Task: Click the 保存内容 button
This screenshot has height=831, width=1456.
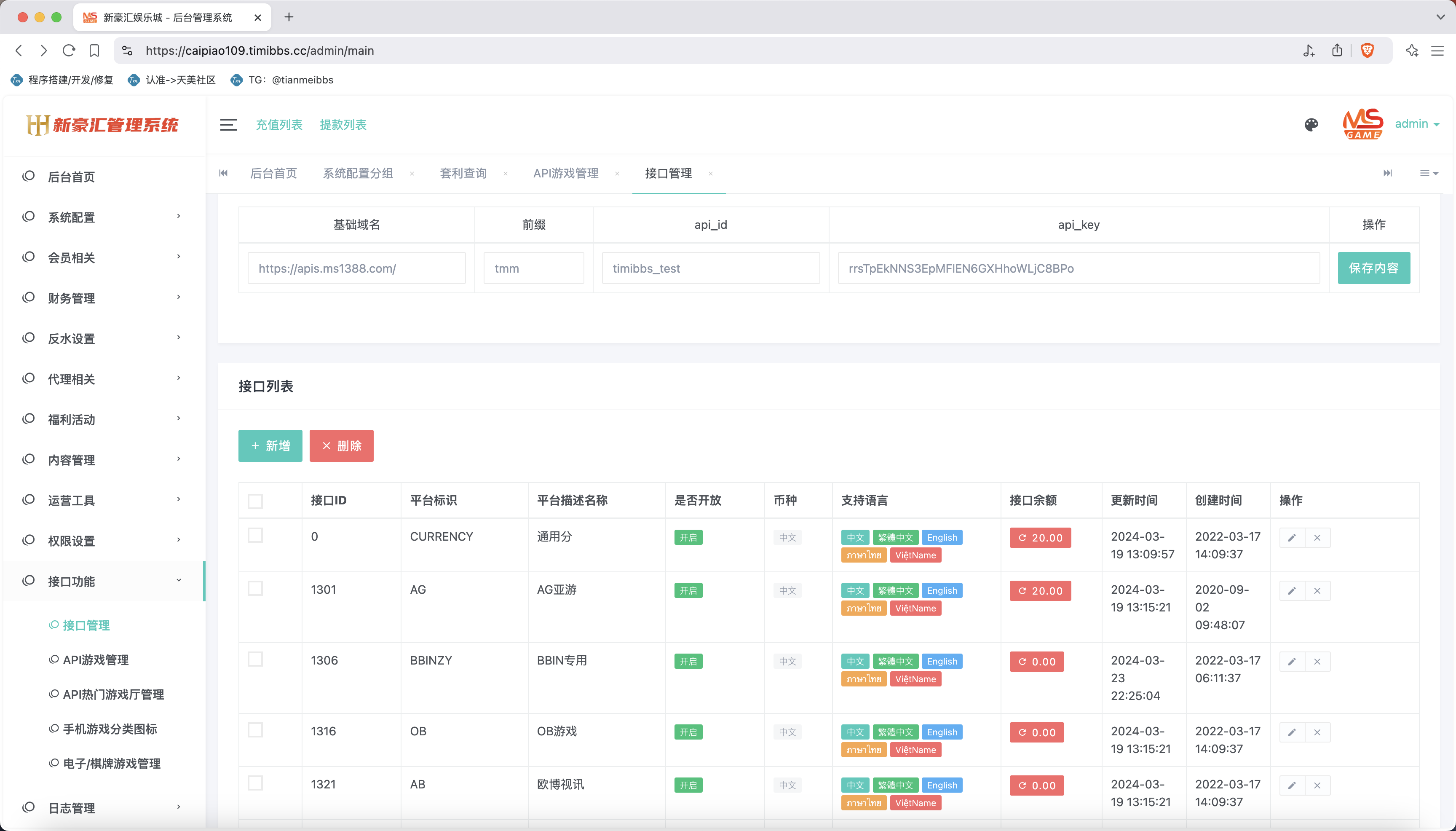Action: click(1373, 268)
